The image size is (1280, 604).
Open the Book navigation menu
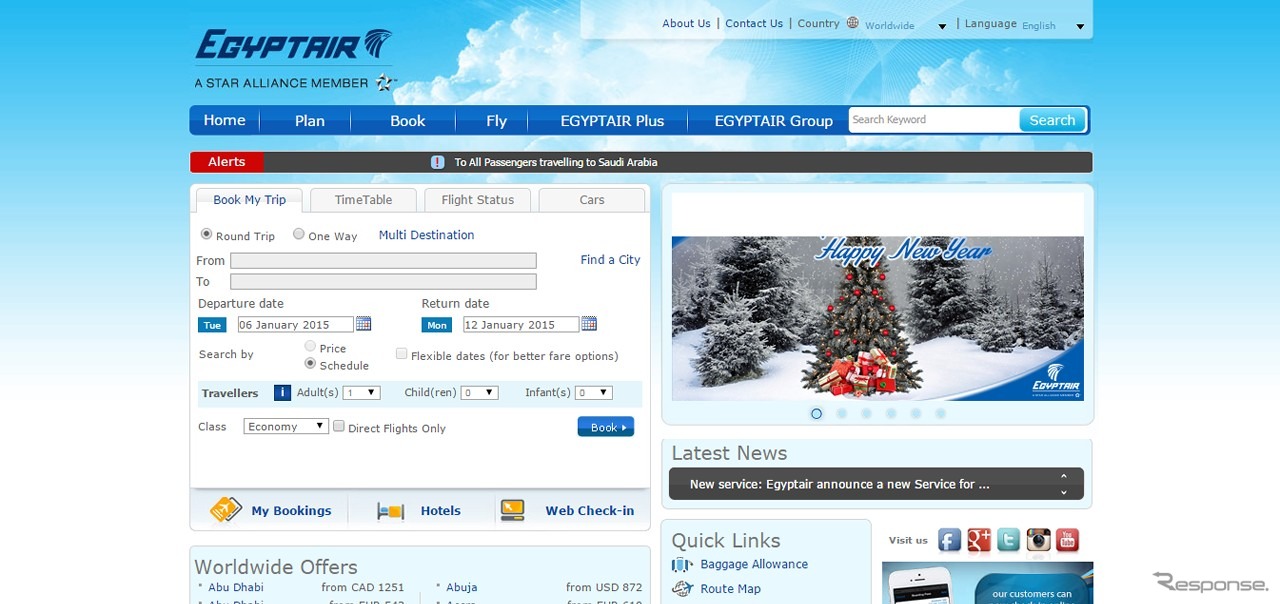click(x=408, y=121)
